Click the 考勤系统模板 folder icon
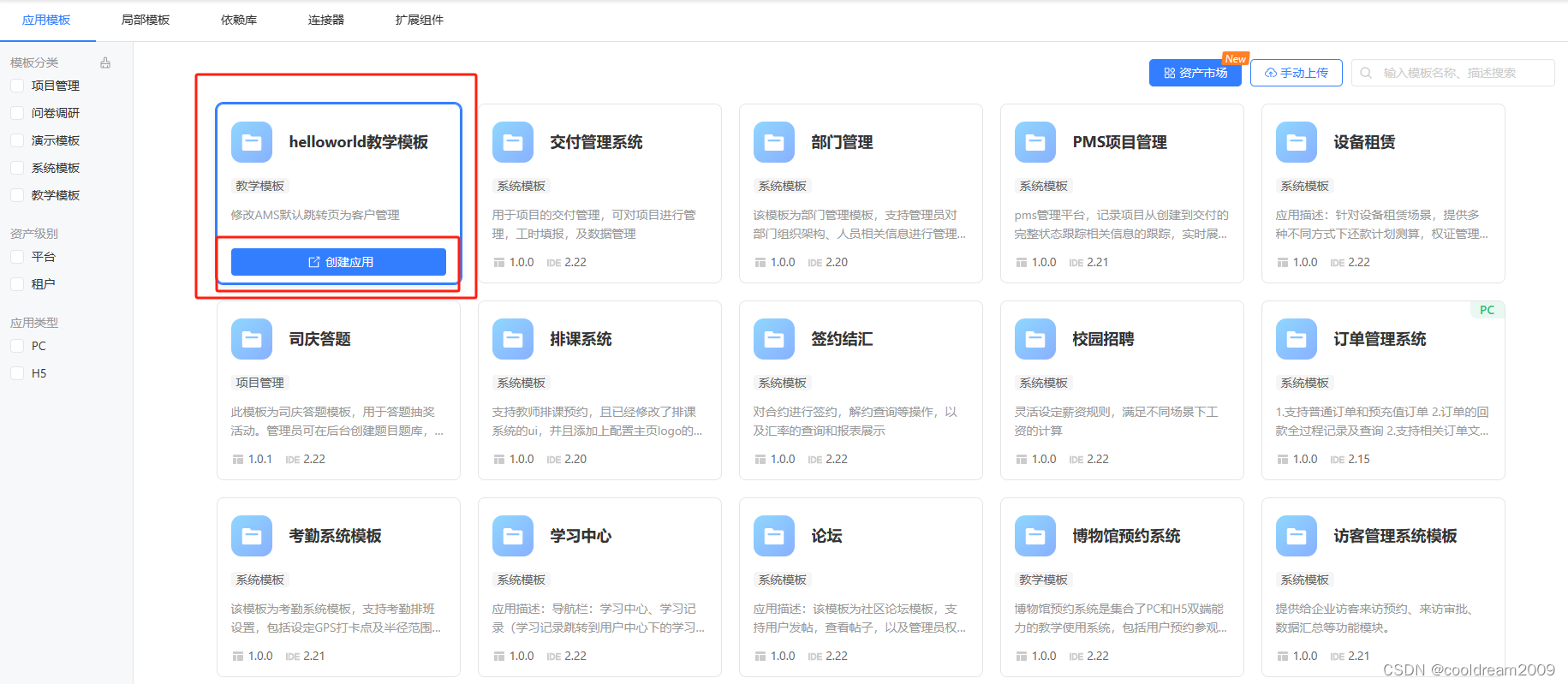Image resolution: width=1568 pixels, height=684 pixels. click(252, 536)
